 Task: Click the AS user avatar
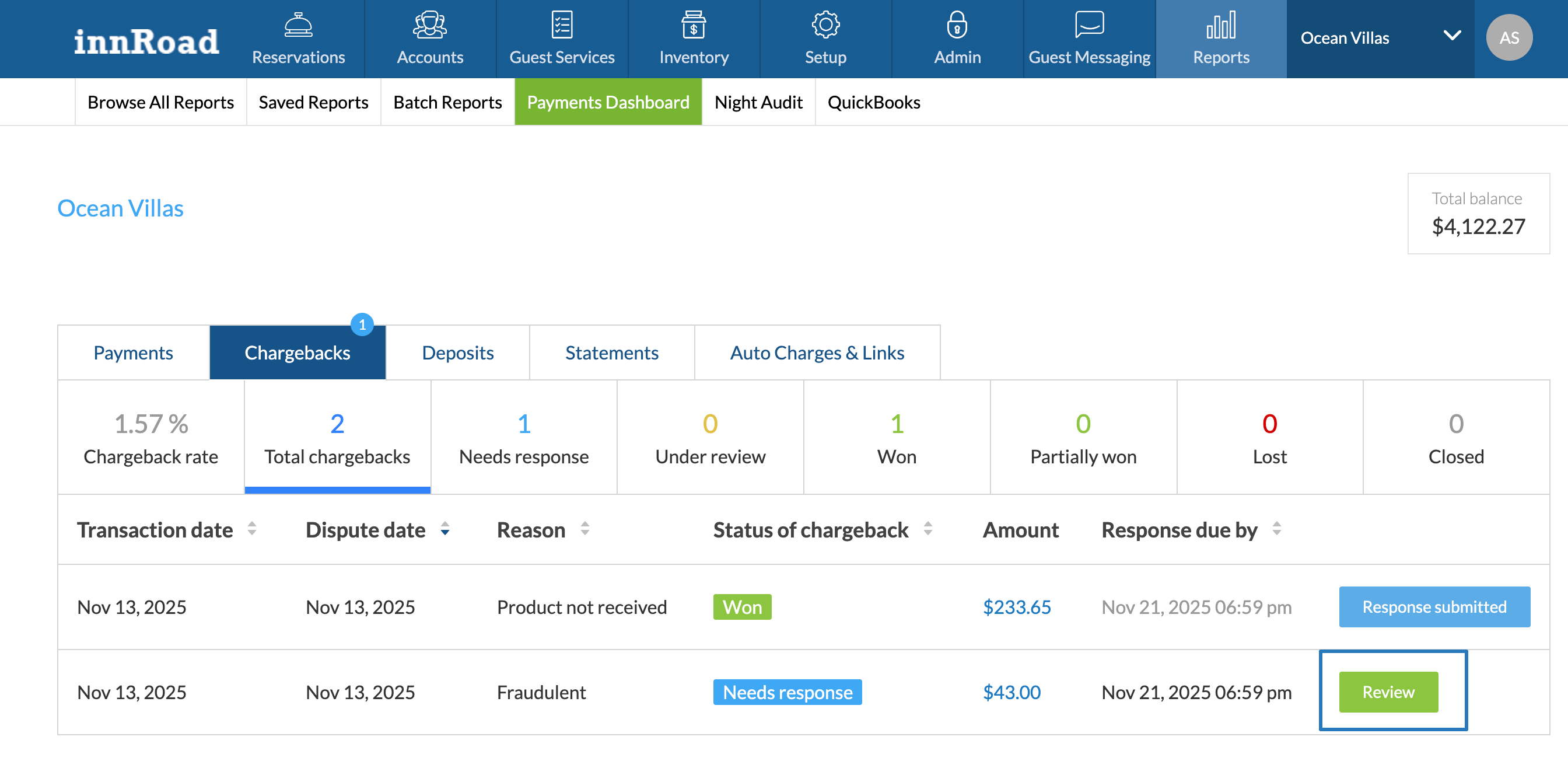tap(1508, 38)
